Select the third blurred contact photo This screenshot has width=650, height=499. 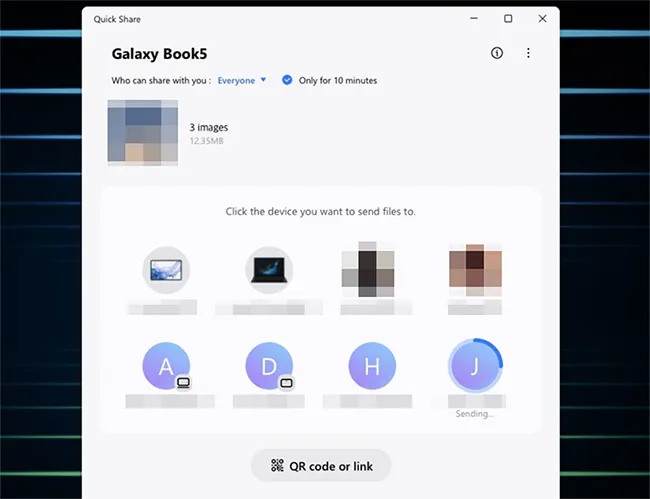372,270
